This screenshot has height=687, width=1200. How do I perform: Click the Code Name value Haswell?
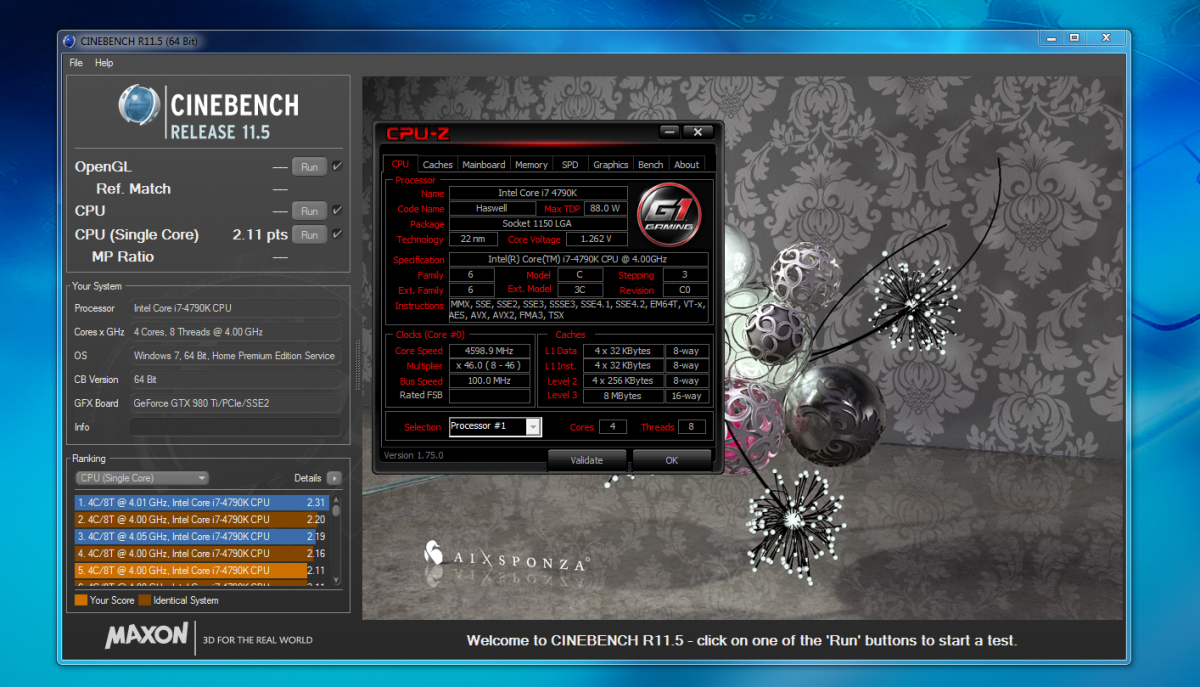[492, 208]
